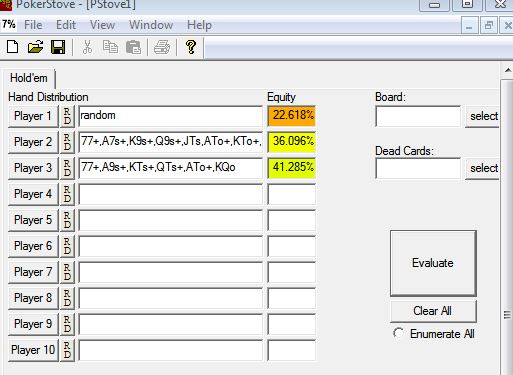Click the Player 6 button
The height and width of the screenshot is (375, 513).
pos(33,246)
